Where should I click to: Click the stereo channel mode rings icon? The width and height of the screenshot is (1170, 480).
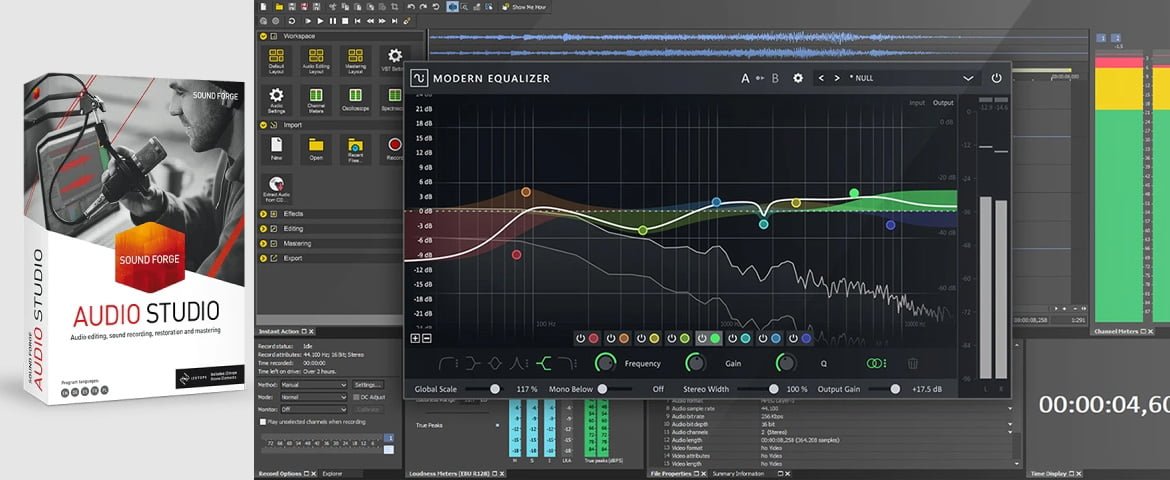pyautogui.click(x=876, y=364)
